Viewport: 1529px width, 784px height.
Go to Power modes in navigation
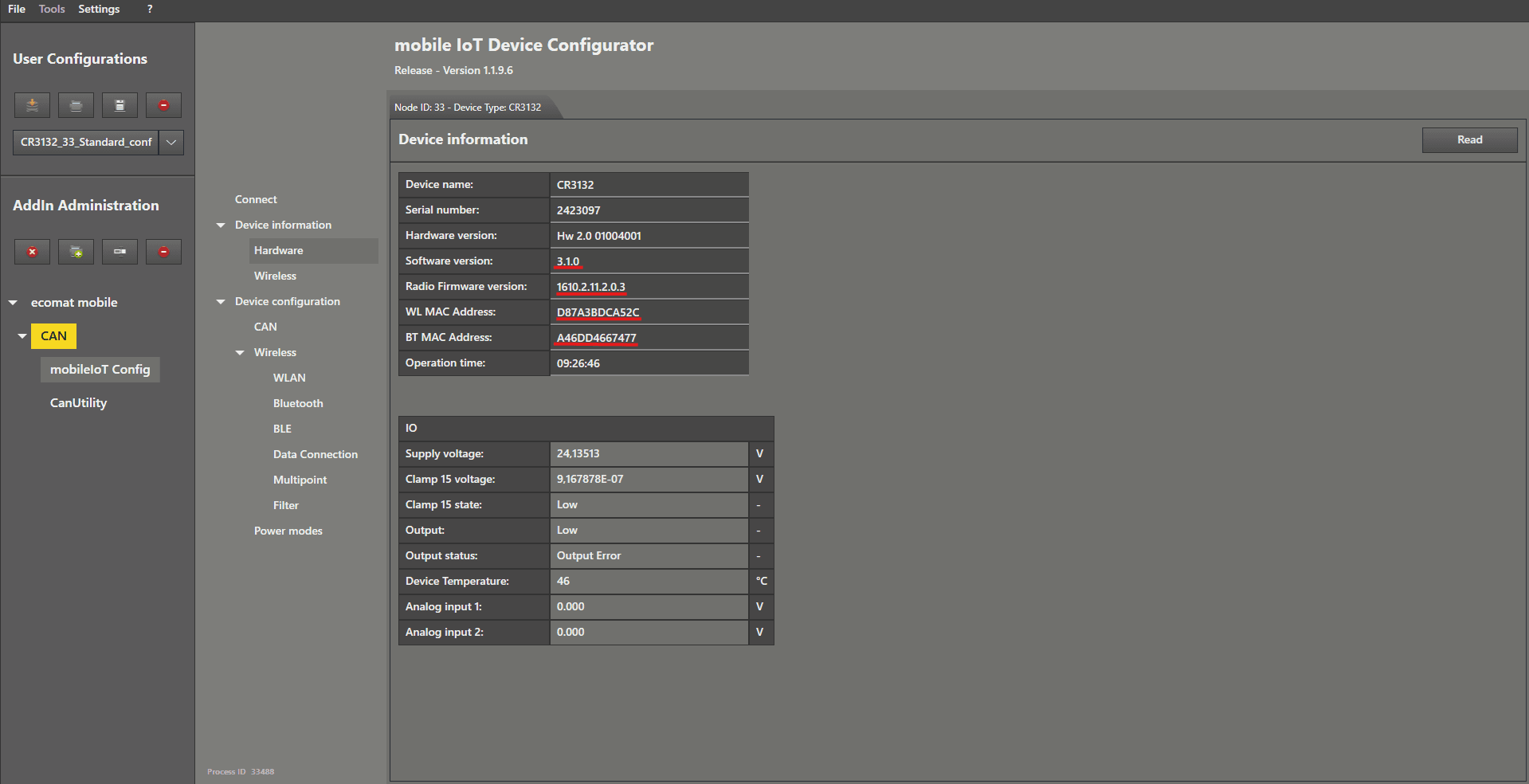pos(288,531)
